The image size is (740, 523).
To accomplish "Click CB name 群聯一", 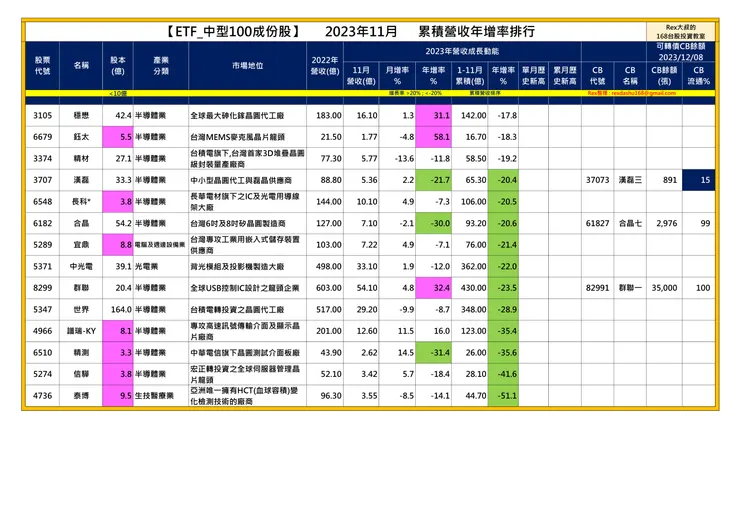I will 630,287.
